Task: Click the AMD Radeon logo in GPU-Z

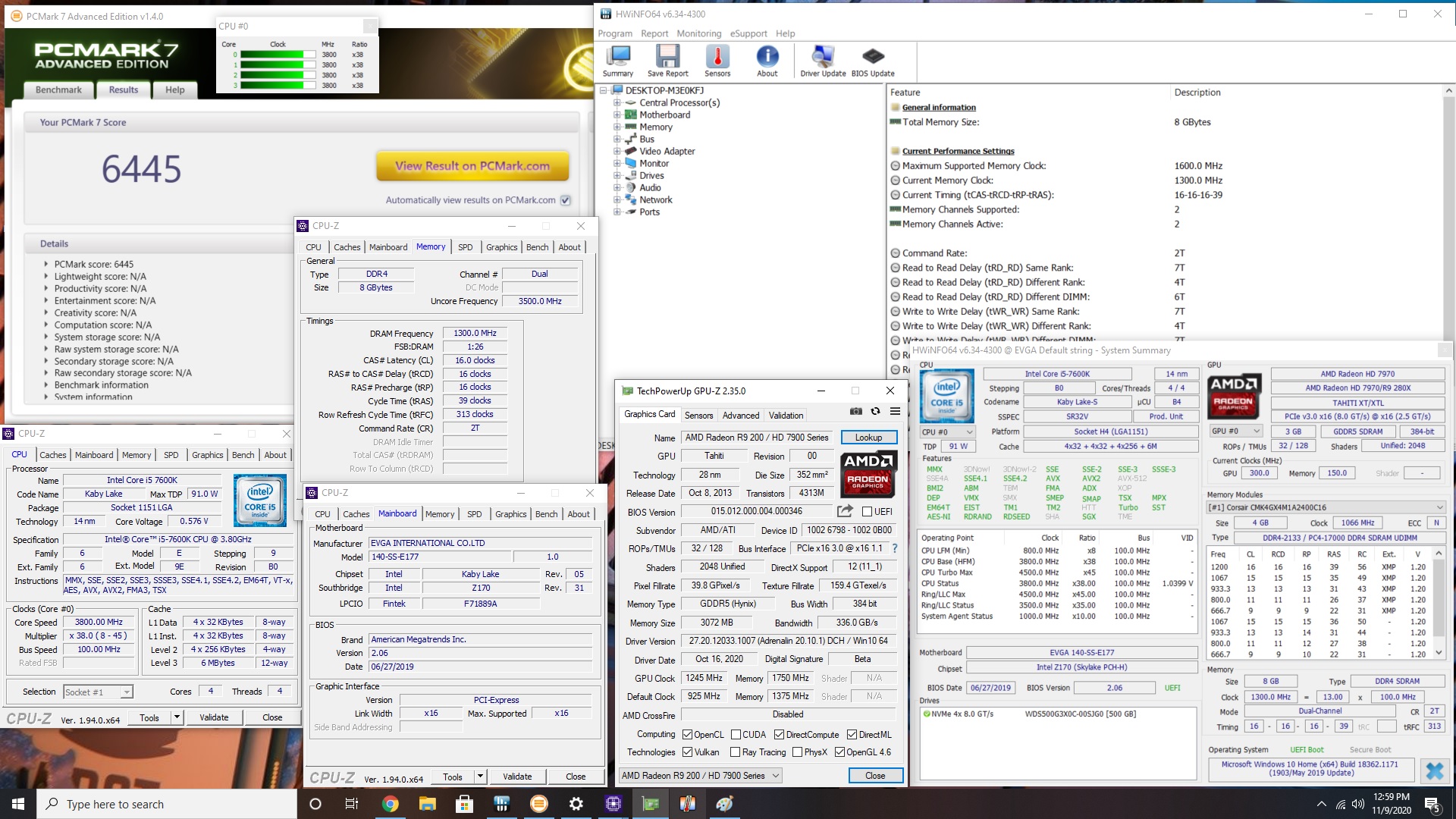Action: pyautogui.click(x=869, y=473)
